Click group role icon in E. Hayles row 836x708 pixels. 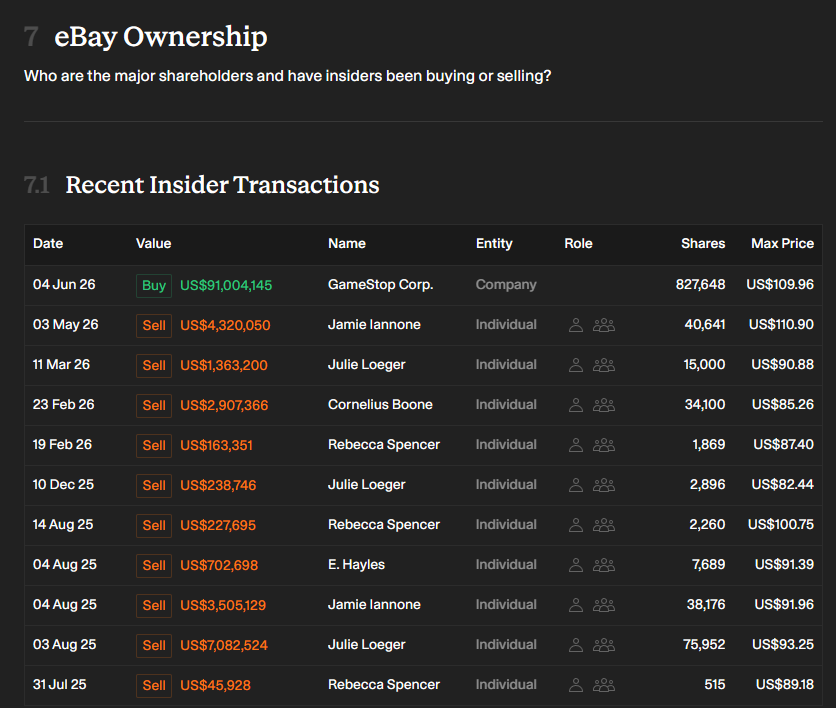click(604, 565)
